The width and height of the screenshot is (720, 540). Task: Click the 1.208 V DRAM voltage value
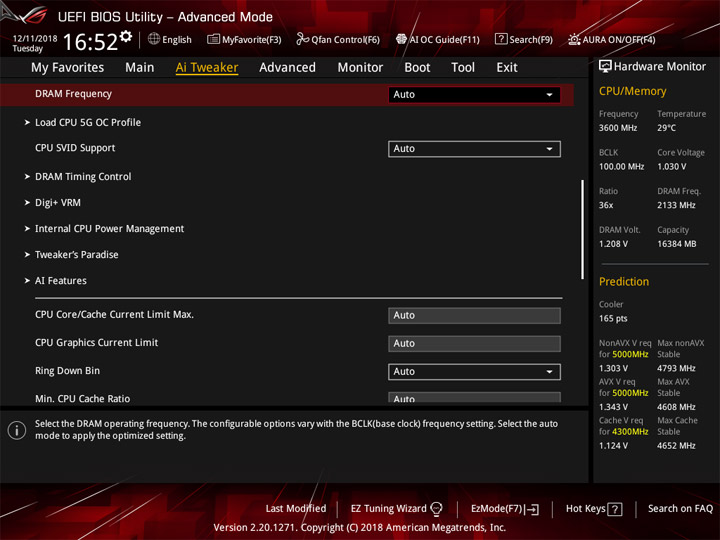coord(613,244)
